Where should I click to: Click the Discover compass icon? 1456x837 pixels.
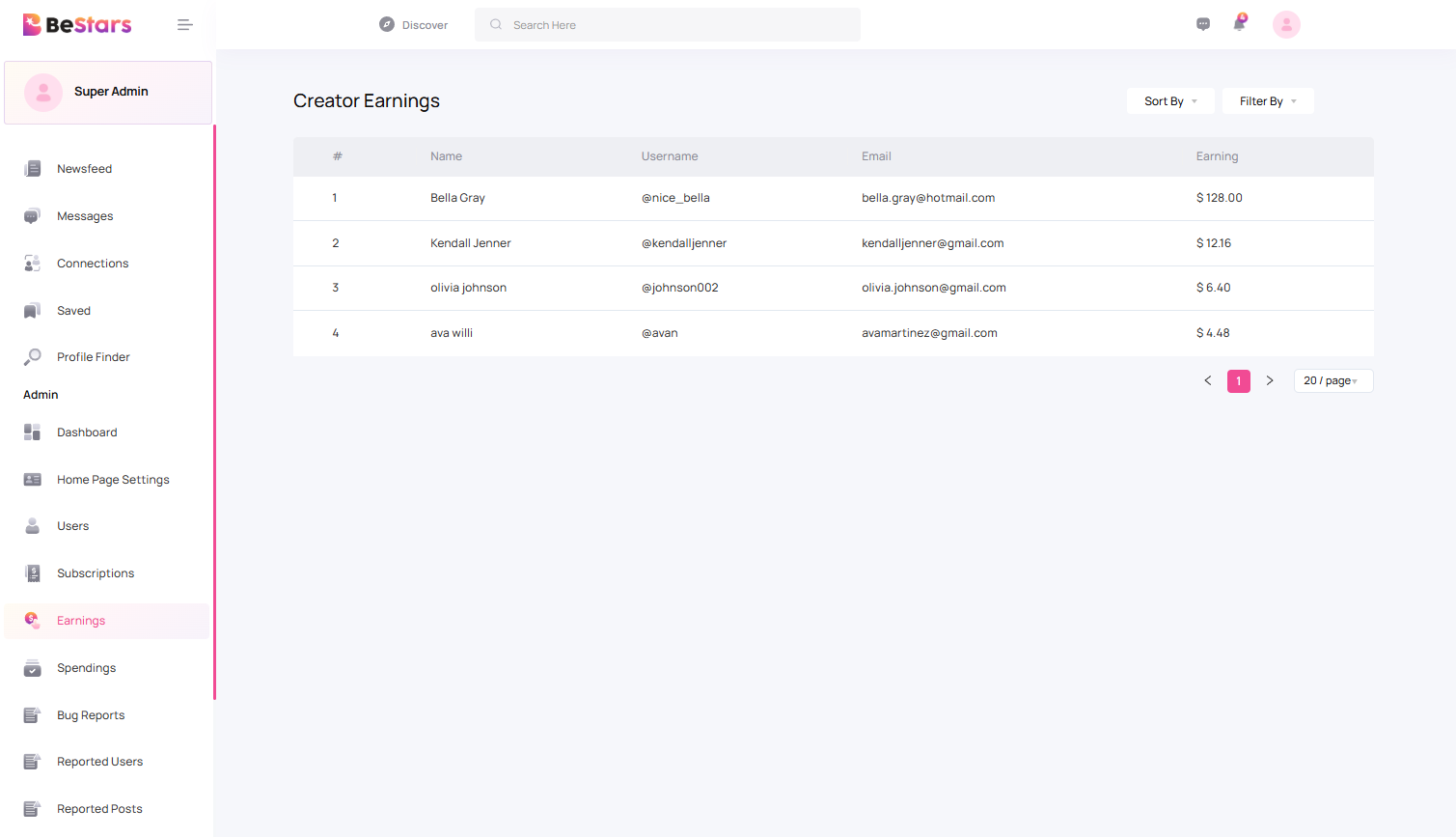pyautogui.click(x=387, y=25)
